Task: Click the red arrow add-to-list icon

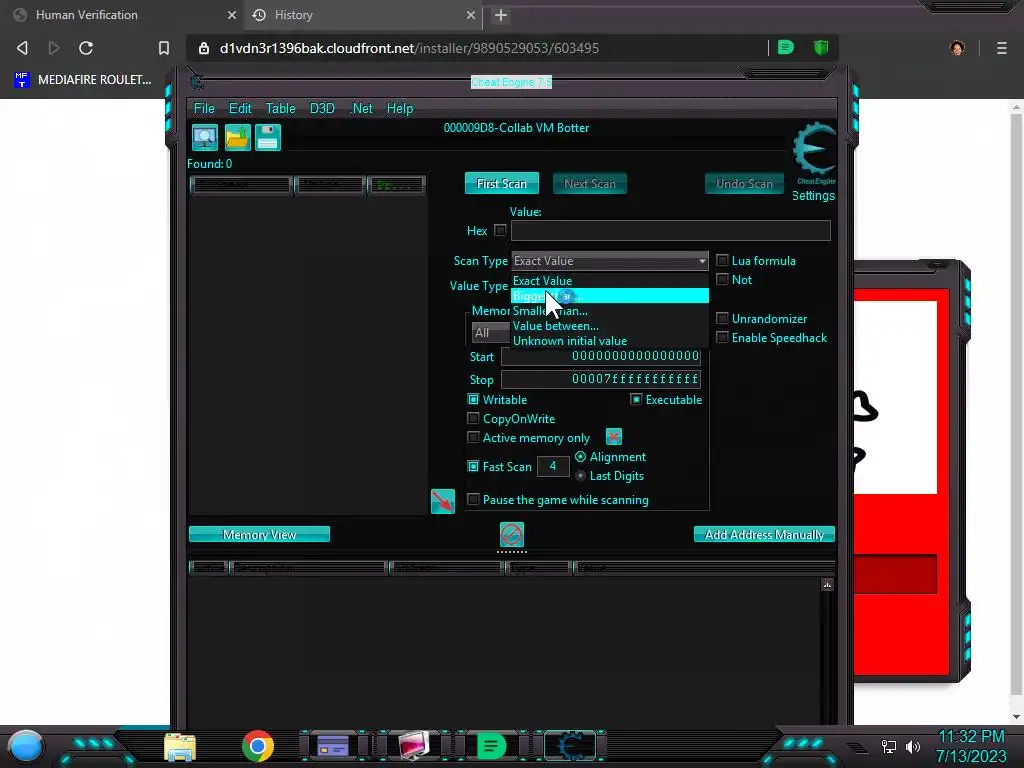Action: tap(443, 501)
